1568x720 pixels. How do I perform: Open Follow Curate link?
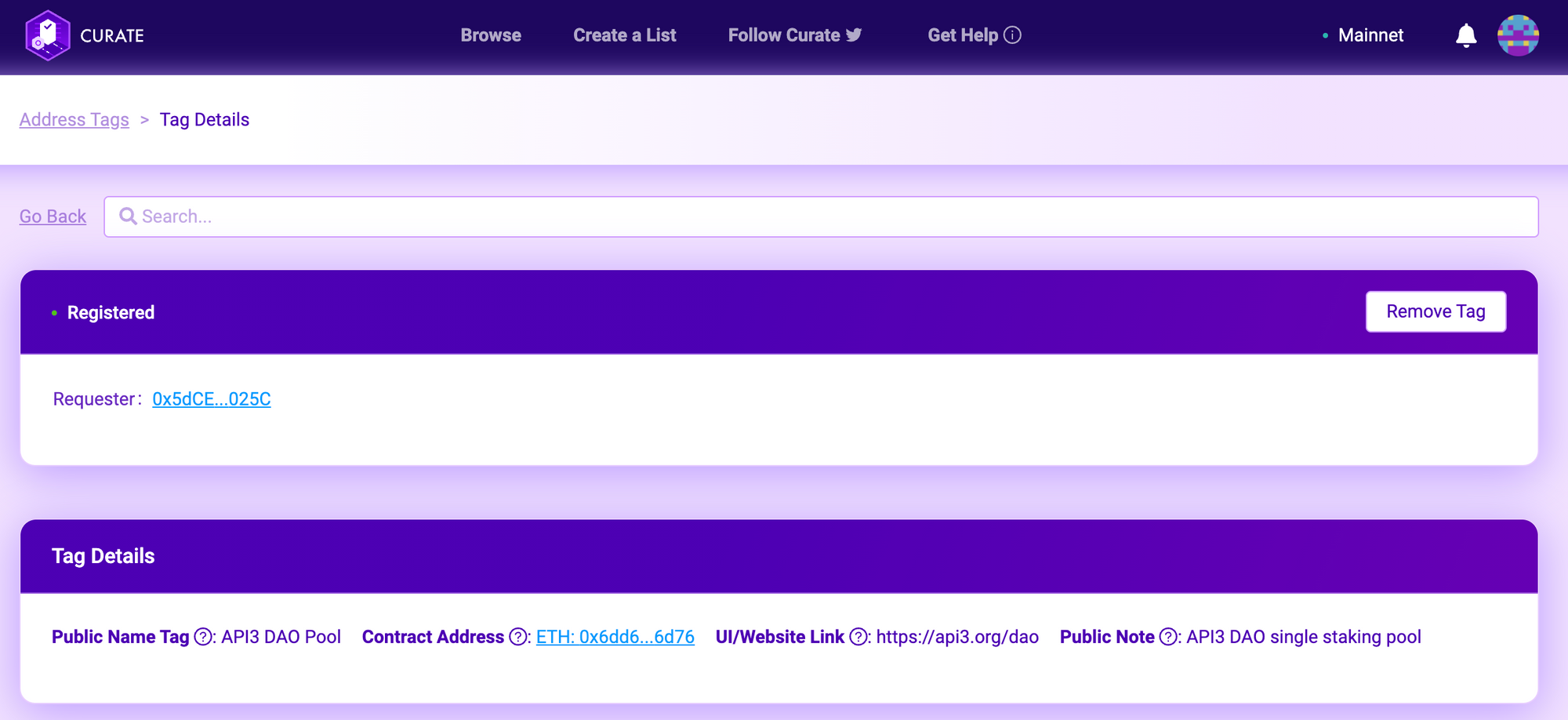pos(795,35)
